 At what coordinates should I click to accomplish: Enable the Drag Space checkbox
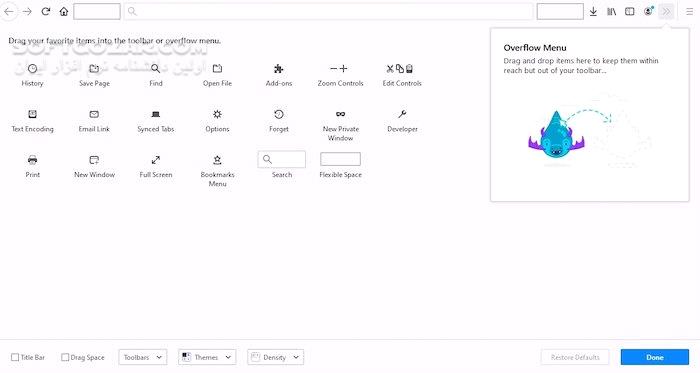pos(65,357)
